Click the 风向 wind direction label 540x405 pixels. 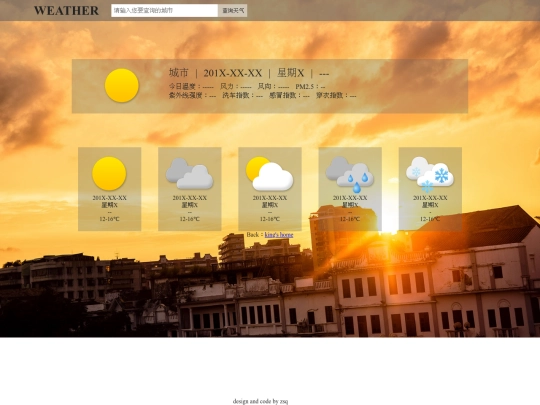click(x=273, y=86)
